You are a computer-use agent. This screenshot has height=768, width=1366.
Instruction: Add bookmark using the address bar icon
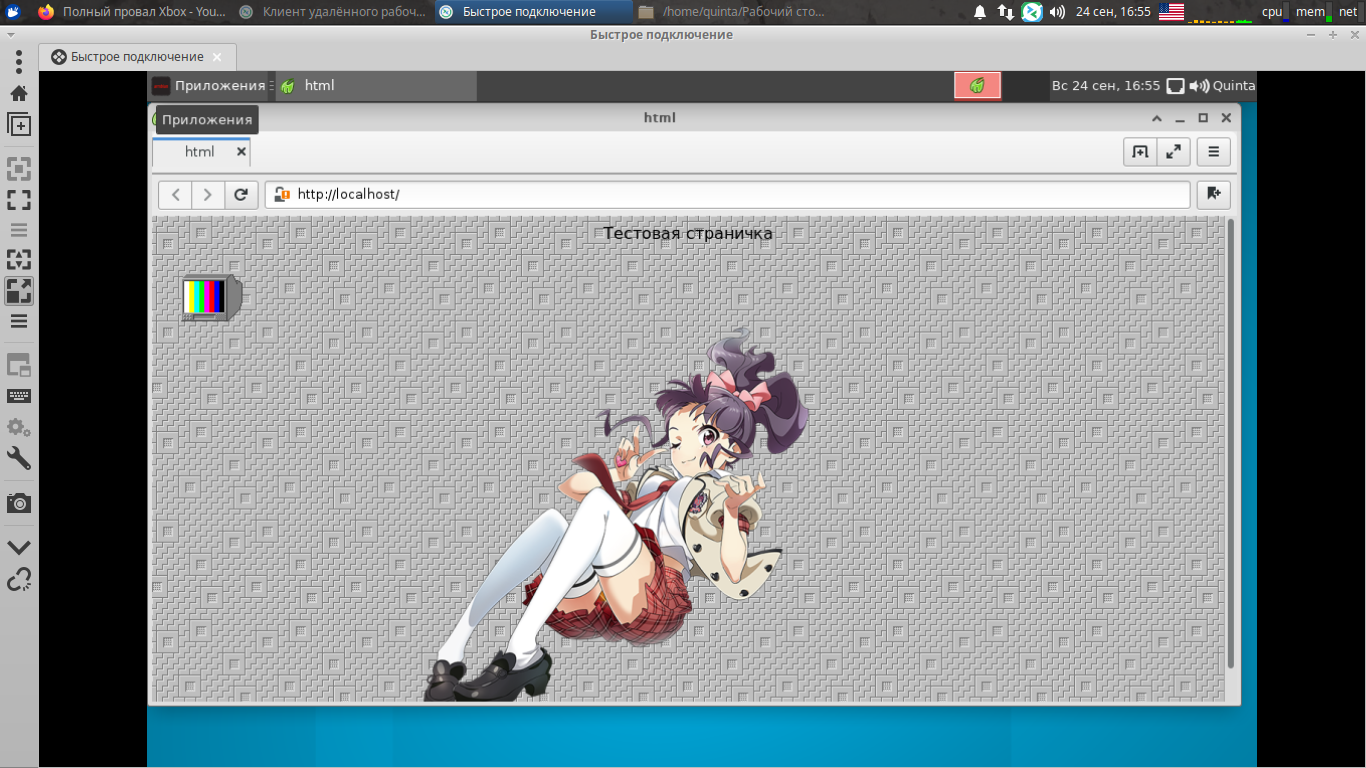[1213, 194]
